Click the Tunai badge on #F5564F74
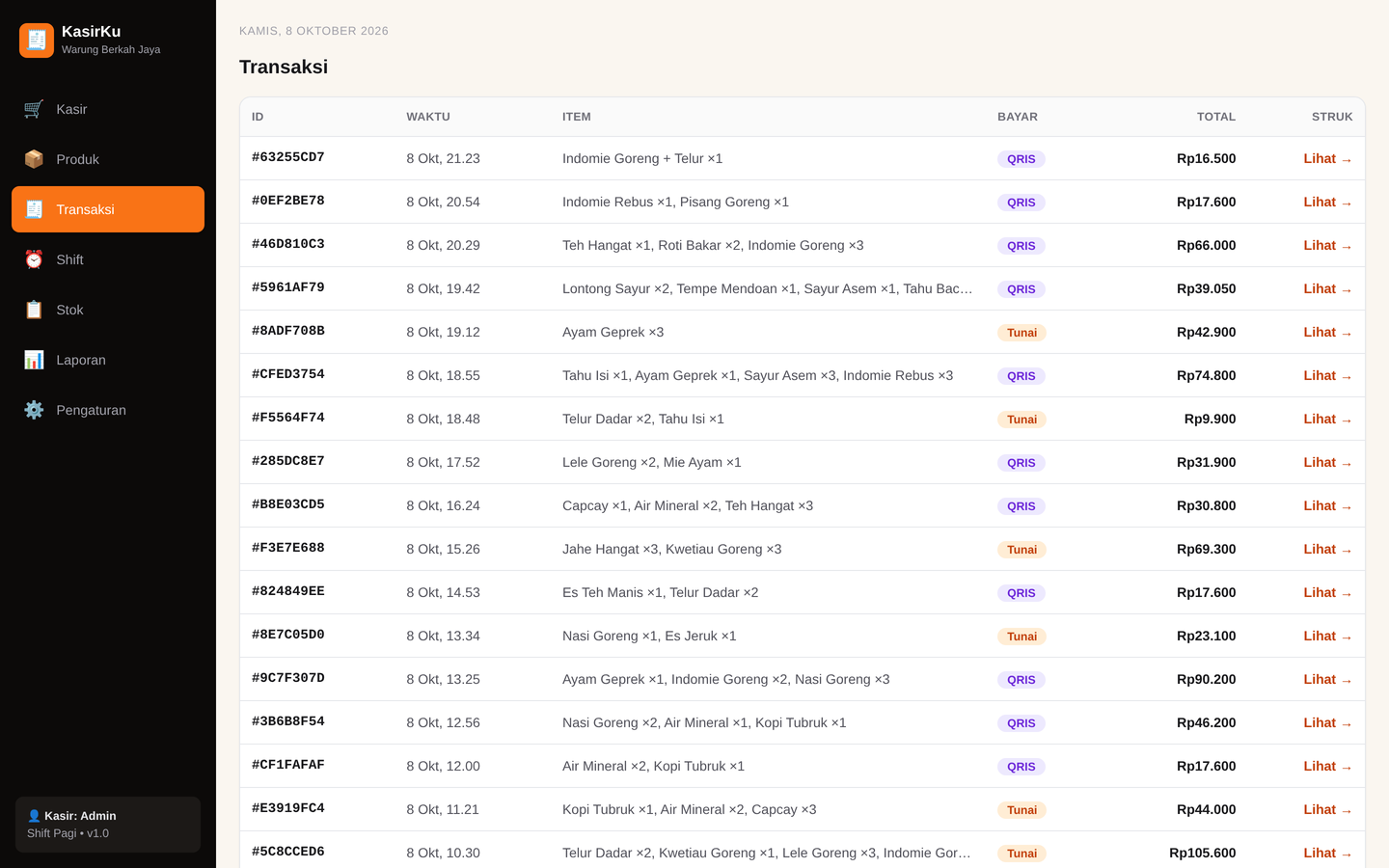The height and width of the screenshot is (868, 1389). [x=1021, y=420]
